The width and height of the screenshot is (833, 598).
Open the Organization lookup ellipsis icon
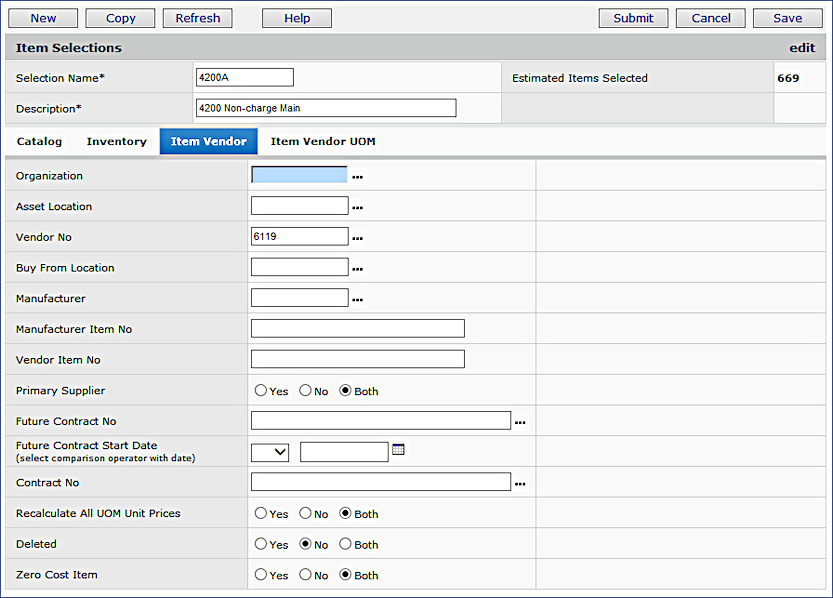(x=357, y=177)
